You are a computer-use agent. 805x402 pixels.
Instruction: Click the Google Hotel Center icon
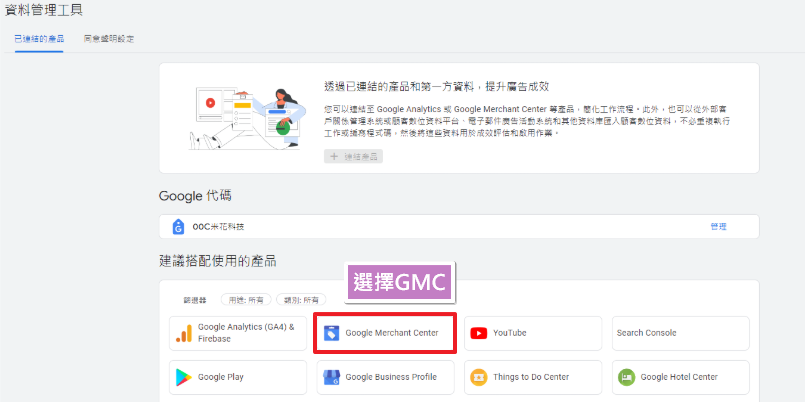click(x=626, y=377)
